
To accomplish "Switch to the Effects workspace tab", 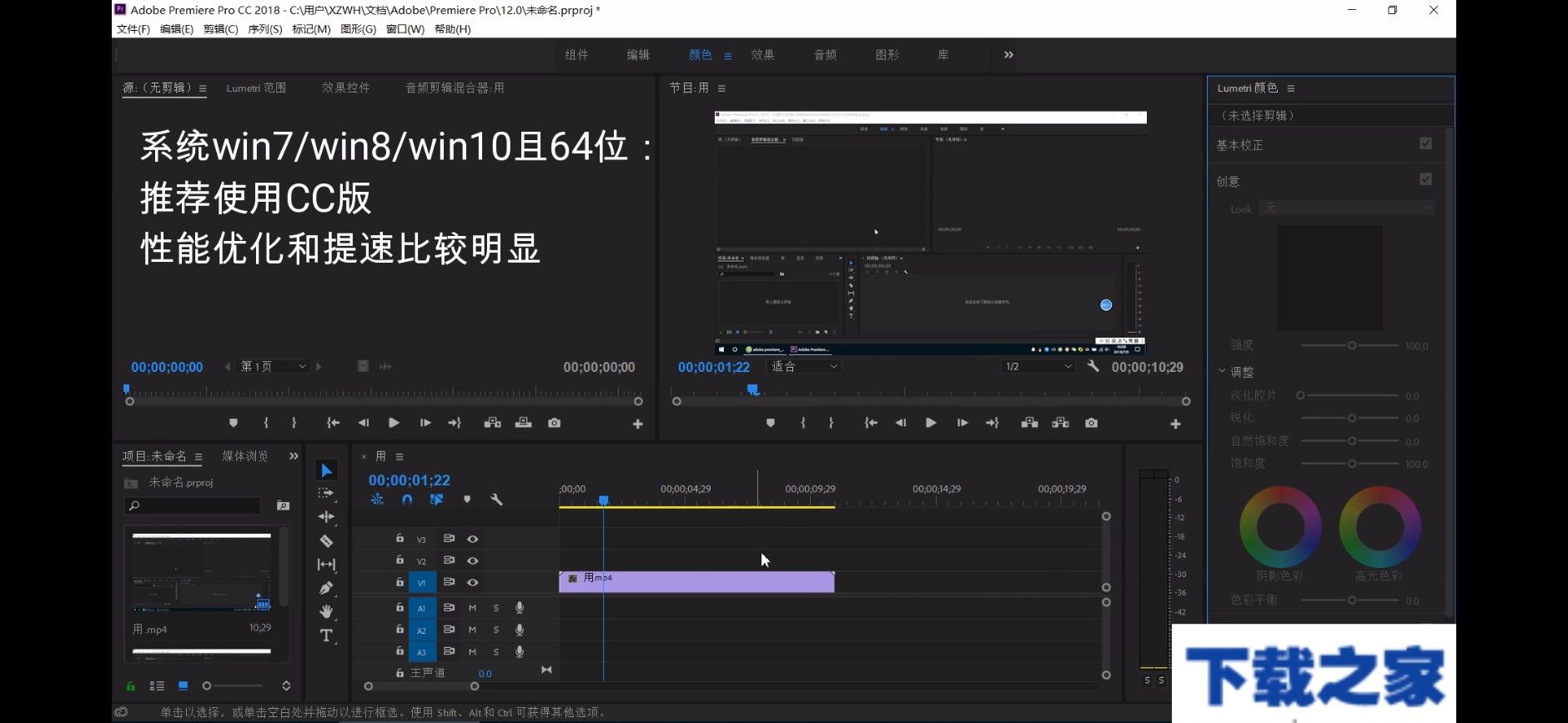I will [762, 55].
